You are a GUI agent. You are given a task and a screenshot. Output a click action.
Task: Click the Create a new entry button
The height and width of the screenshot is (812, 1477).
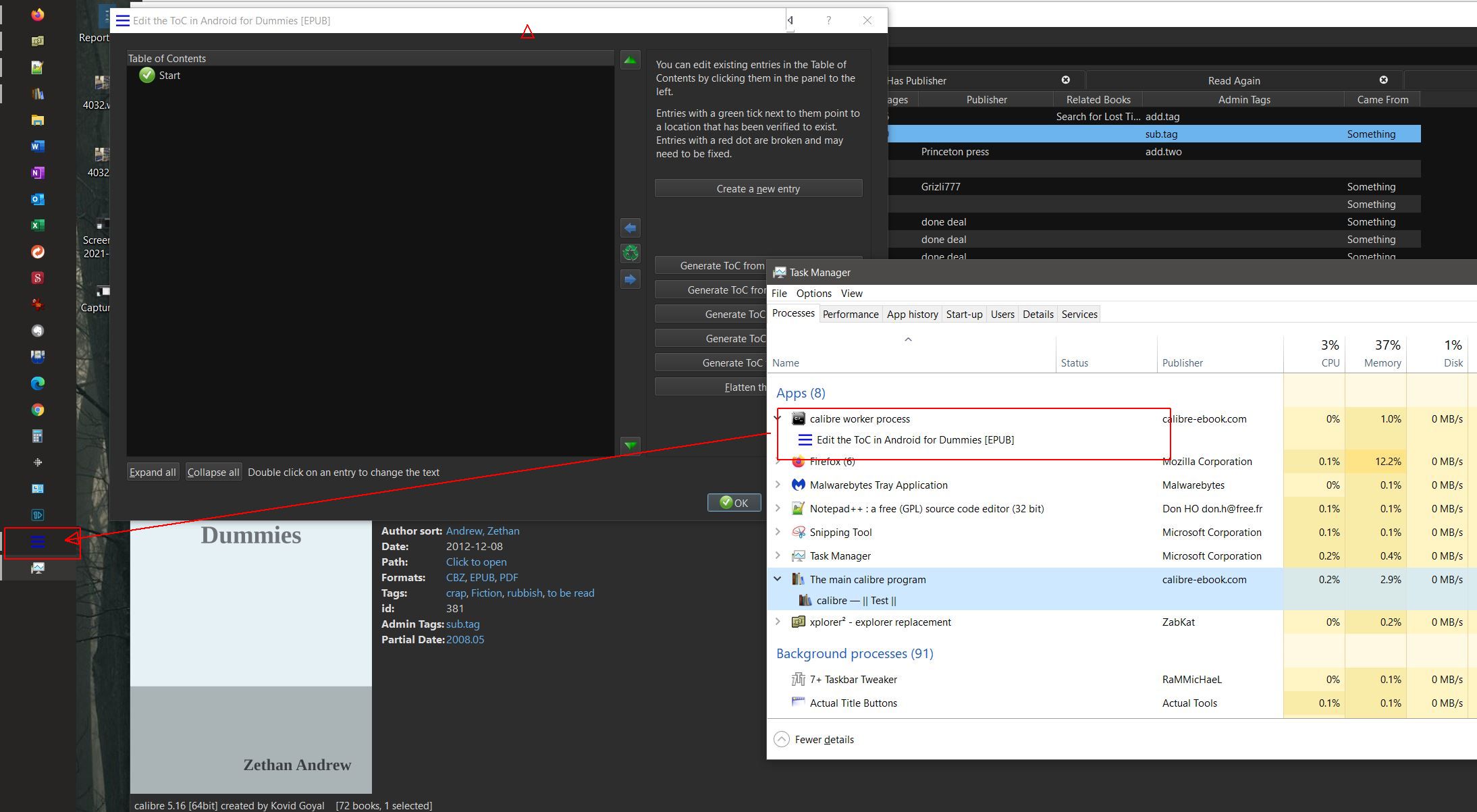[758, 188]
